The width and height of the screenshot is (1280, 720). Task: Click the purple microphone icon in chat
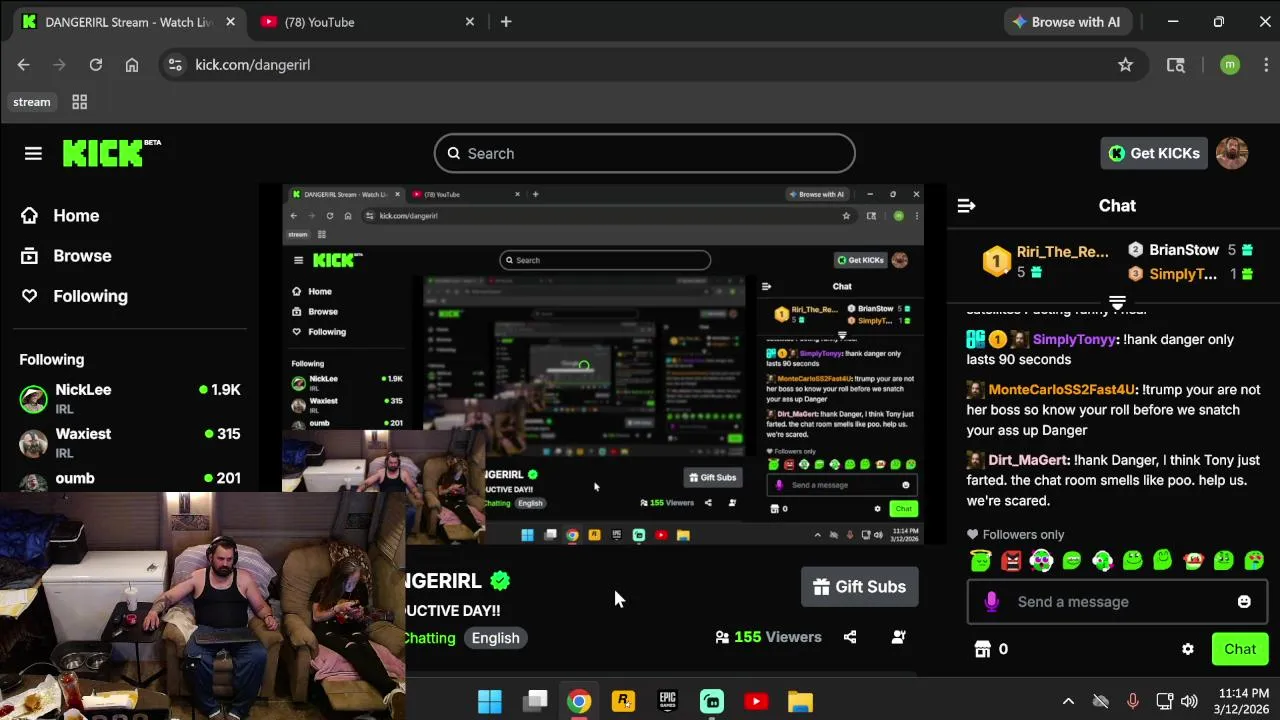pos(991,602)
